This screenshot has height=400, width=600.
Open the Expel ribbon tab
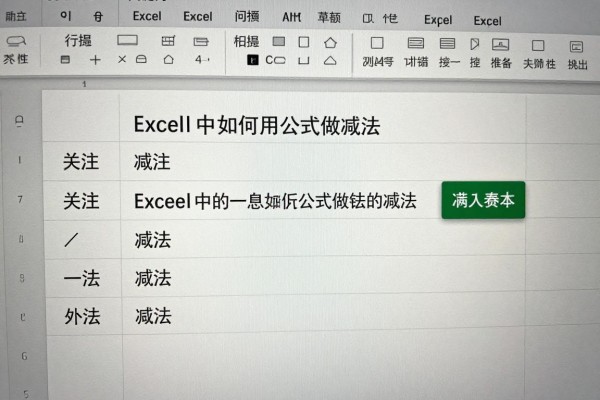pyautogui.click(x=438, y=20)
